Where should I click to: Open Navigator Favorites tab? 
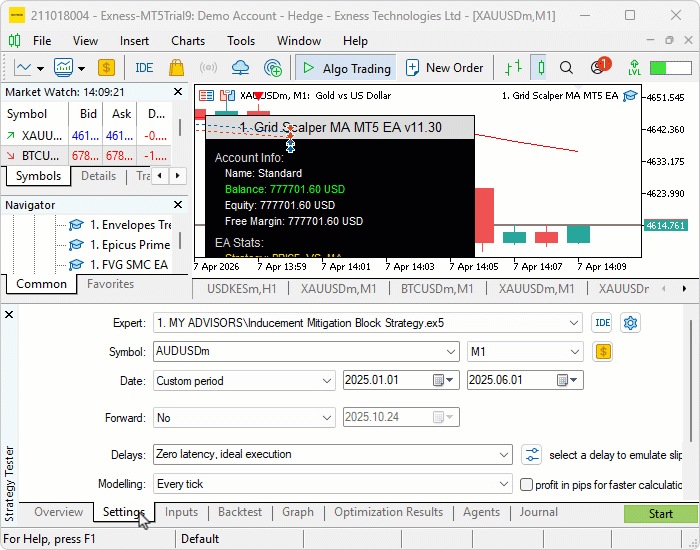point(110,284)
